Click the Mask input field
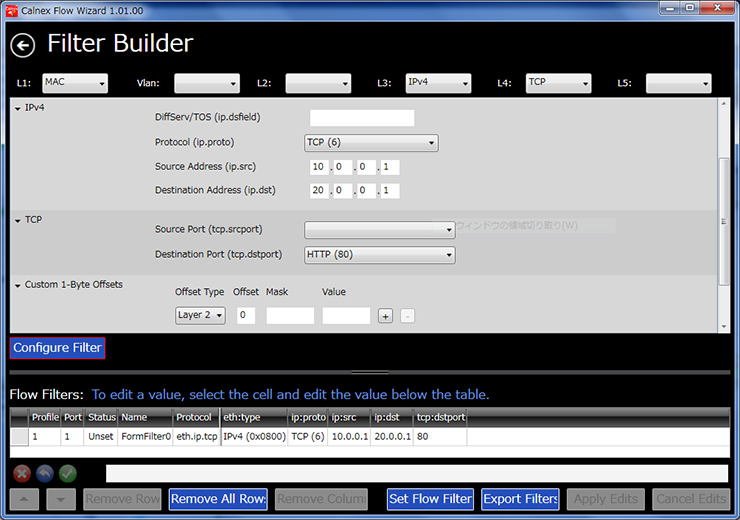Image resolution: width=740 pixels, height=520 pixels. coord(290,315)
